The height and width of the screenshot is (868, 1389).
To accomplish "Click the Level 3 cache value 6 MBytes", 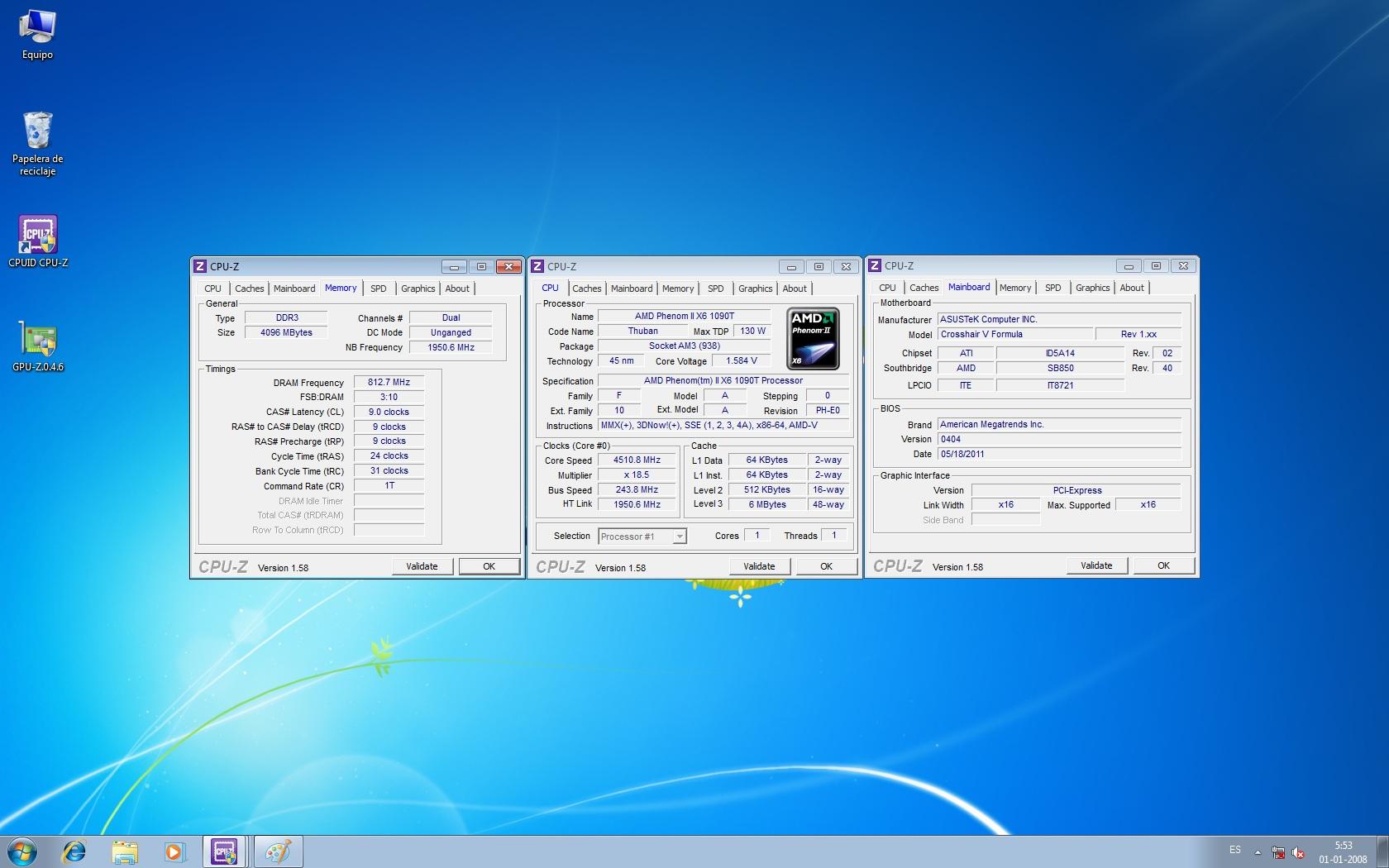I will point(767,505).
